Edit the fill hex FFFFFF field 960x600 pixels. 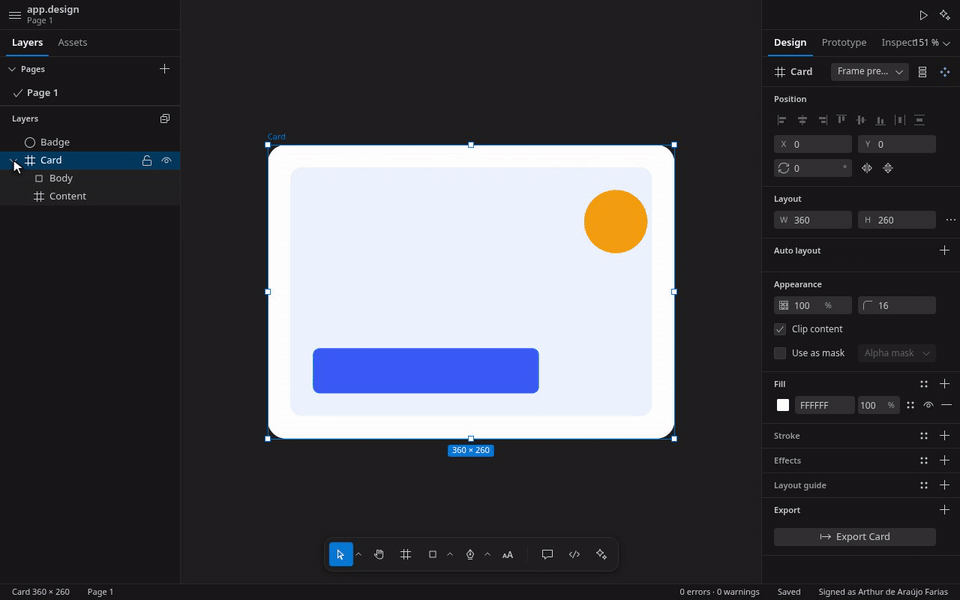(x=824, y=405)
